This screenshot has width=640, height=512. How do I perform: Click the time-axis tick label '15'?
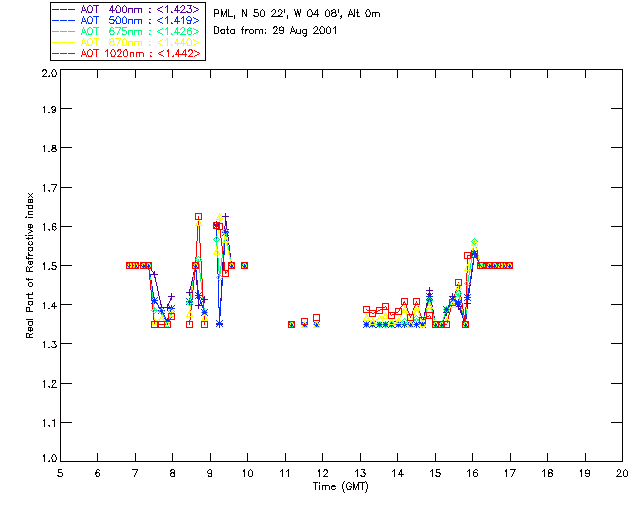435,473
